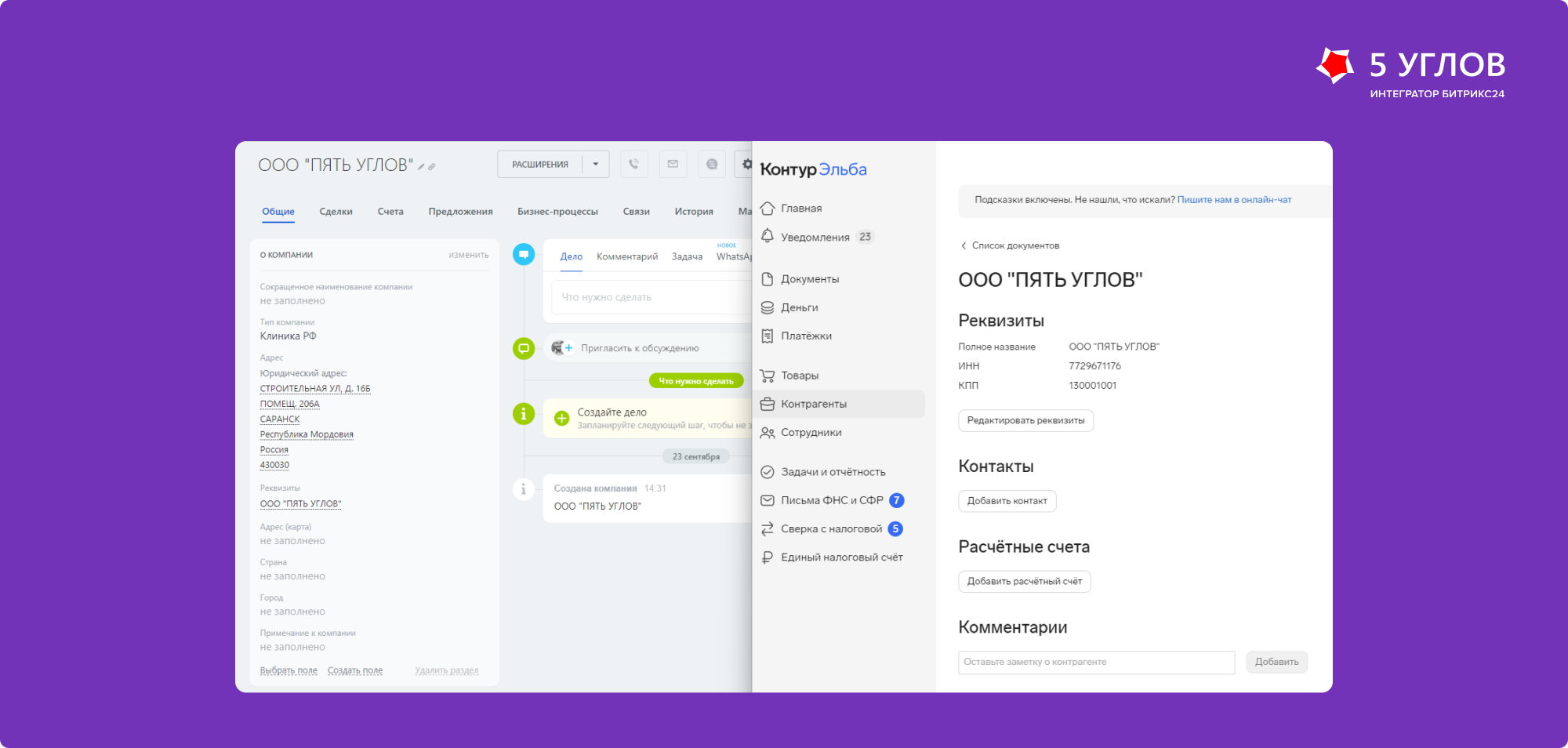Select the Комментарий timeline tab
Viewport: 1568px width, 748px height.
(x=627, y=257)
